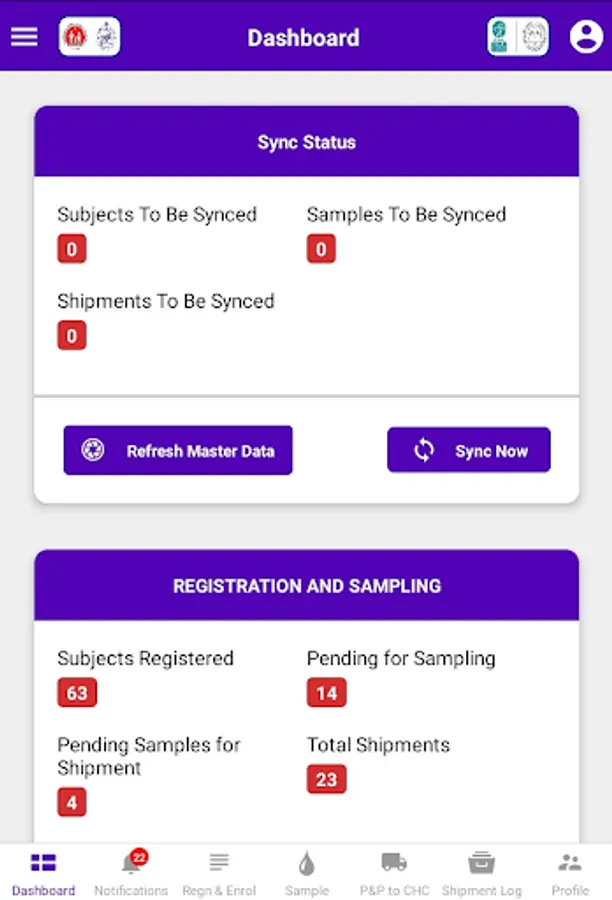
Task: Tap the Subjects Registered count 63
Action: pyautogui.click(x=77, y=692)
